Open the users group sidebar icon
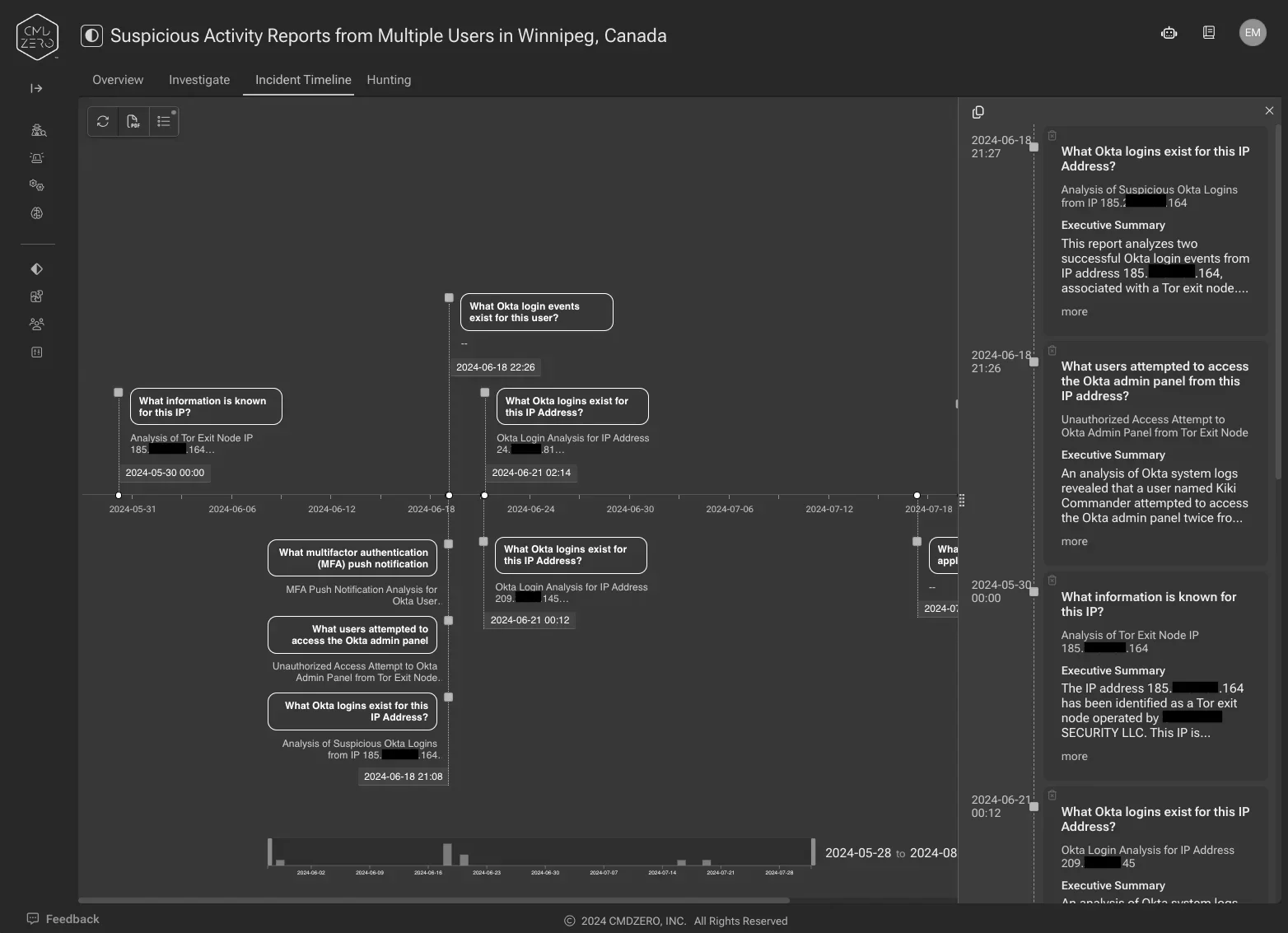 [37, 324]
